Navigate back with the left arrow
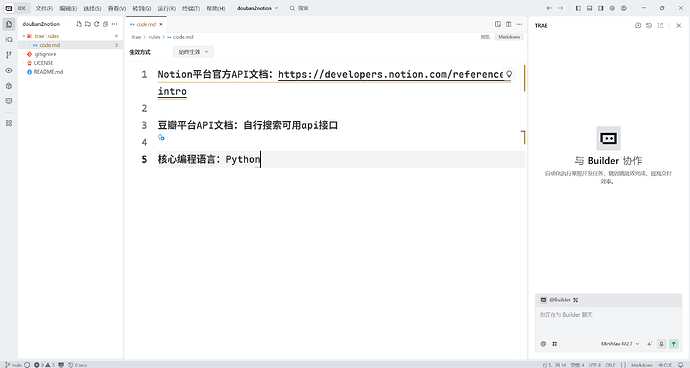The image size is (690, 368). pos(549,8)
